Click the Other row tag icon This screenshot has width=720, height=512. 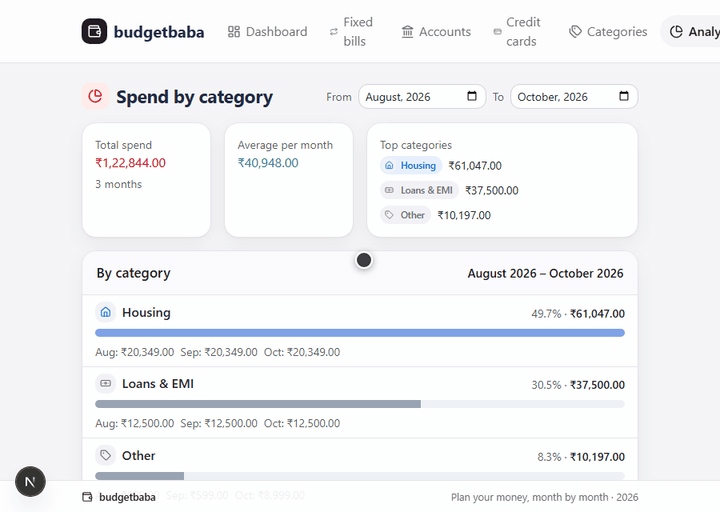click(x=106, y=455)
